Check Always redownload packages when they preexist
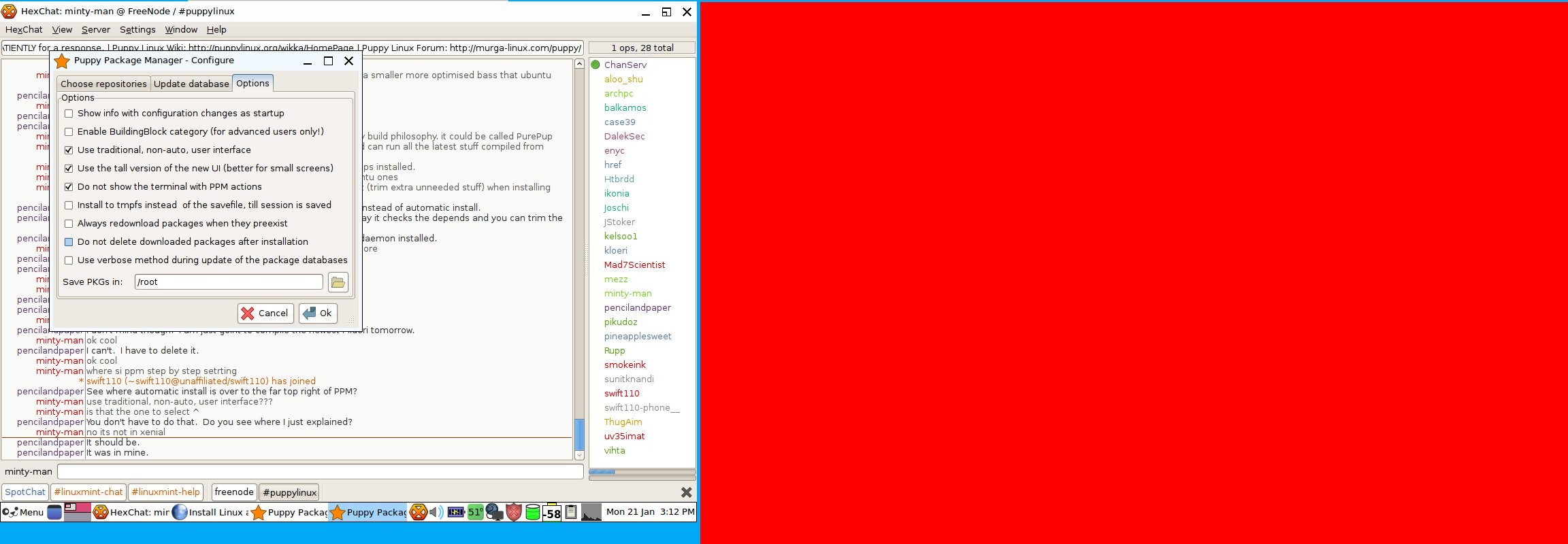The width and height of the screenshot is (1568, 544). point(69,224)
